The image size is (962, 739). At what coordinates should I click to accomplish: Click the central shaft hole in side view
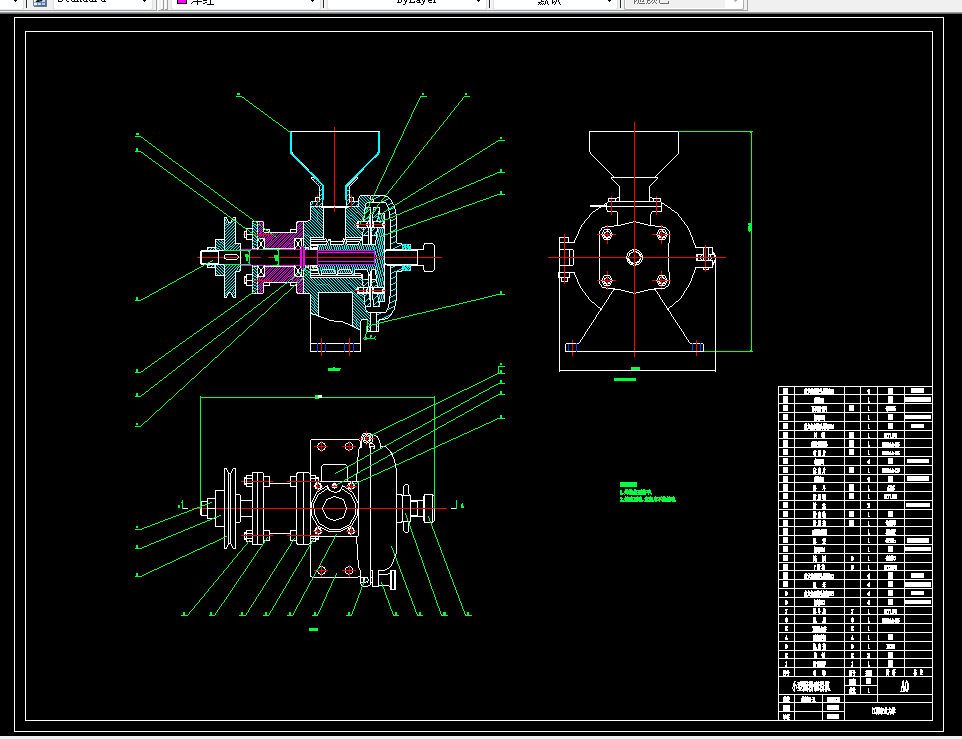coord(634,257)
